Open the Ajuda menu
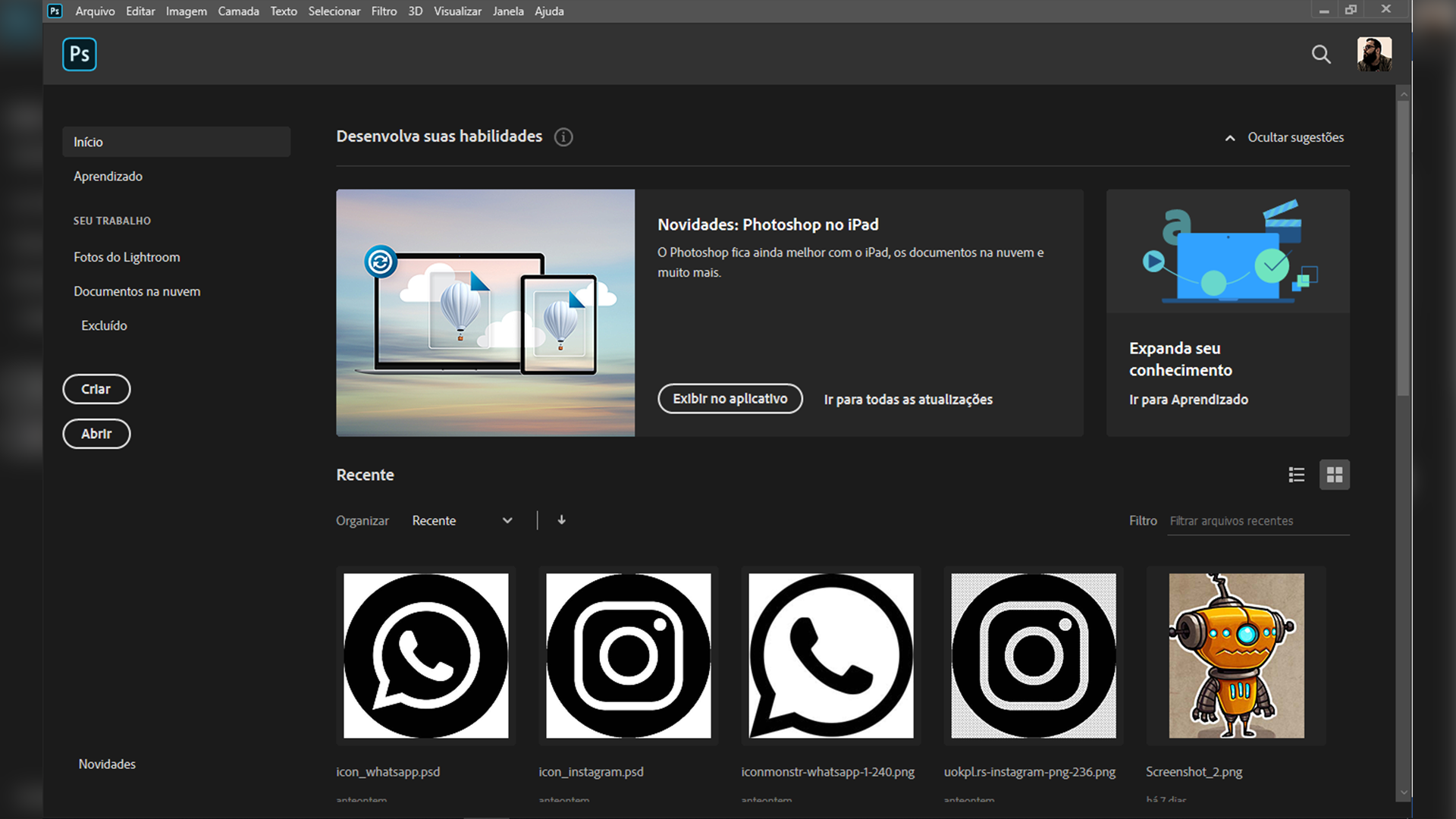Viewport: 1456px width, 819px height. [549, 11]
